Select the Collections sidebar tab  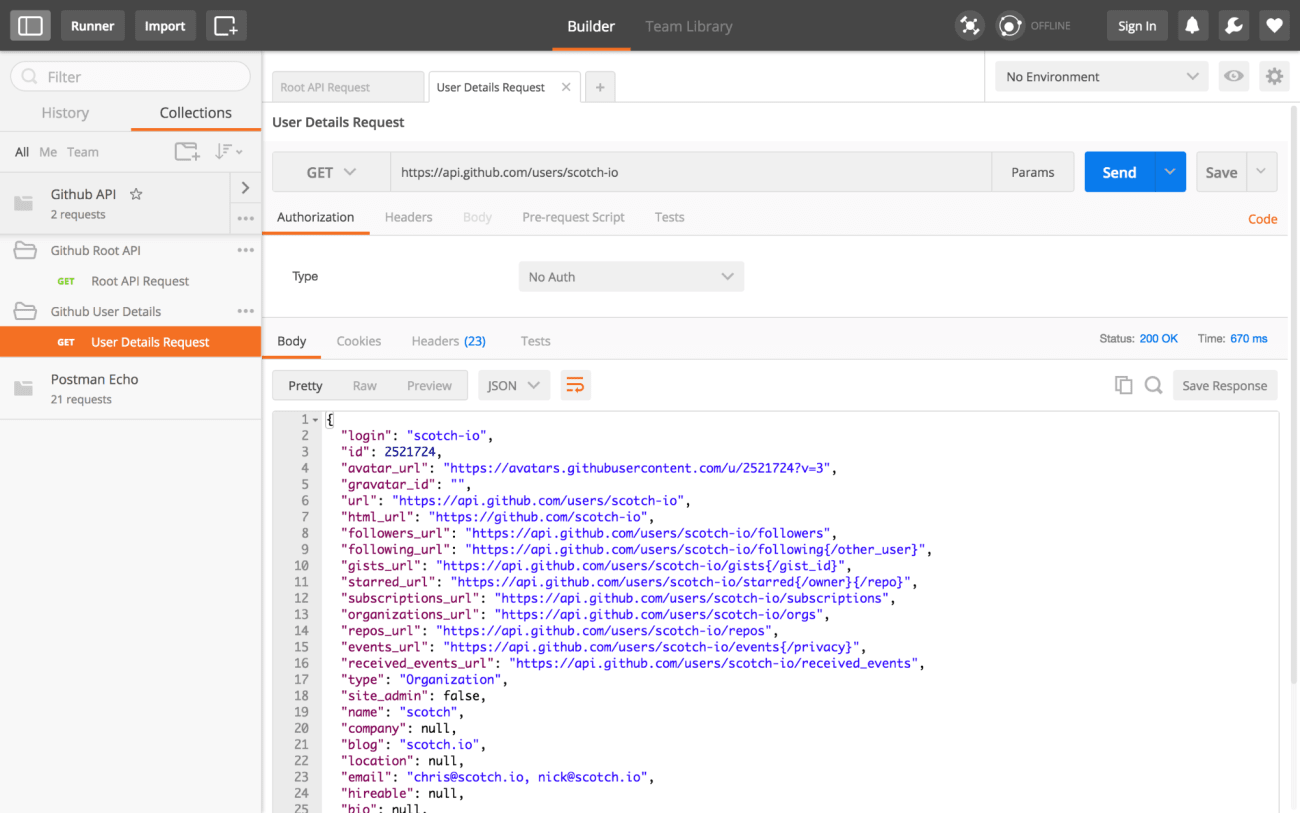click(x=196, y=113)
